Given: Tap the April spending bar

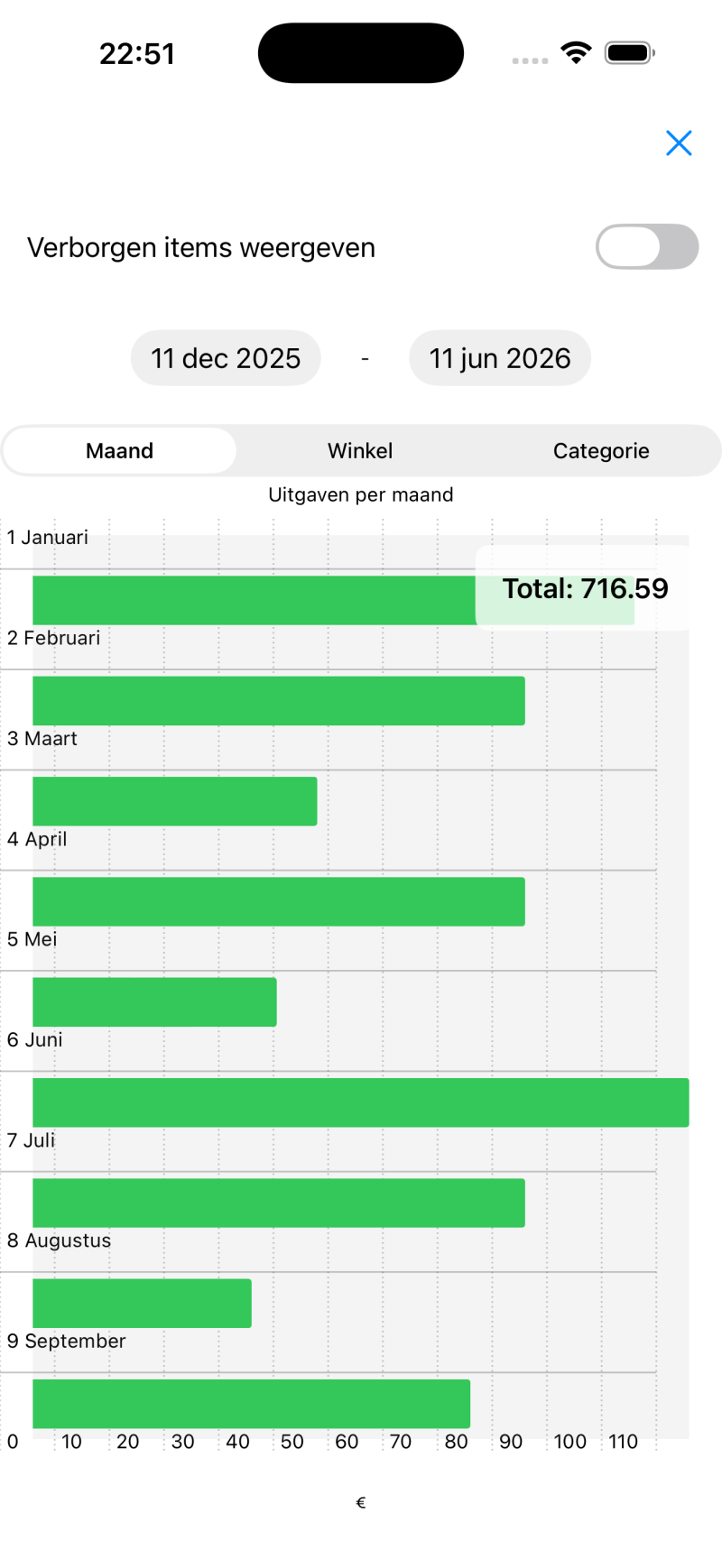Looking at the screenshot, I should [x=278, y=901].
